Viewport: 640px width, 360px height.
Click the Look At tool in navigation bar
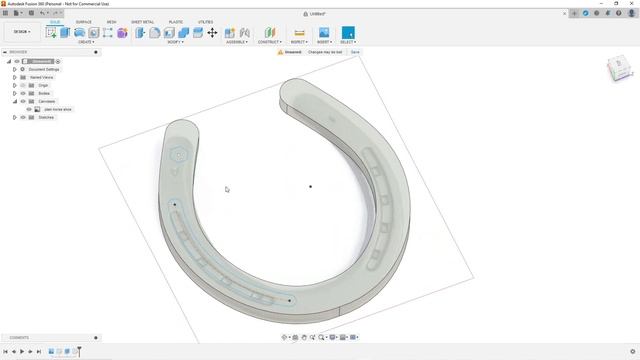[x=295, y=337]
